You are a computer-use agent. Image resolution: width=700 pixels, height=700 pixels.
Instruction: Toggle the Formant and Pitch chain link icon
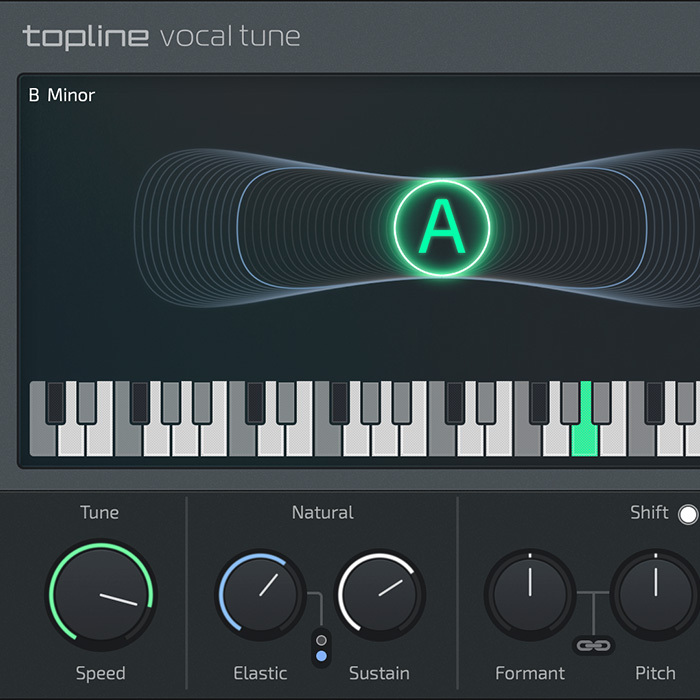click(593, 645)
